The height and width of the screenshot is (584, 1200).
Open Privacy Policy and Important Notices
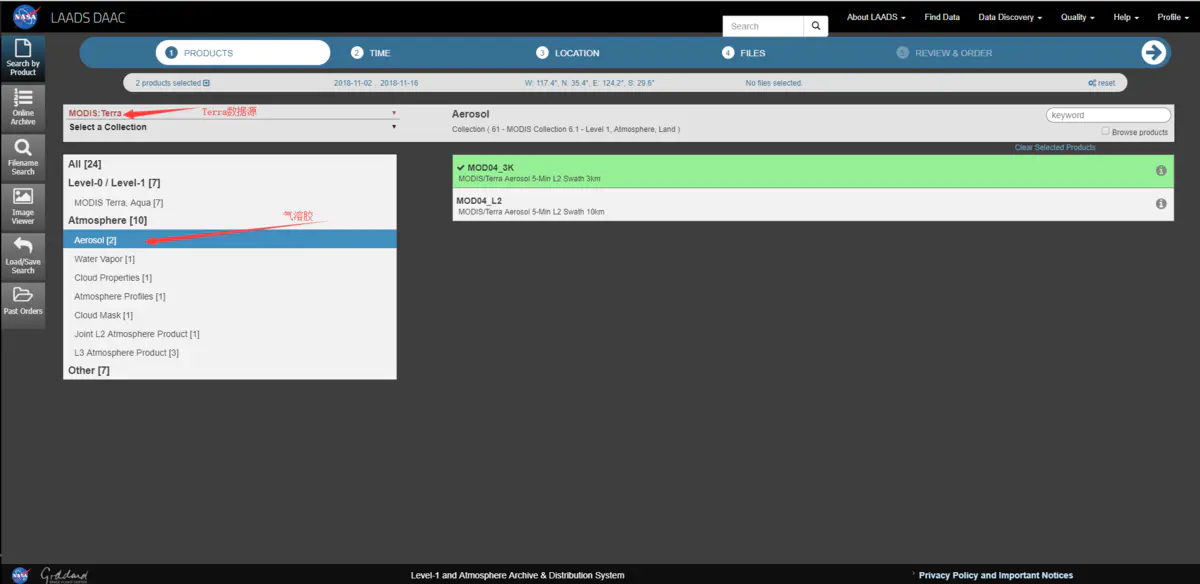(996, 575)
